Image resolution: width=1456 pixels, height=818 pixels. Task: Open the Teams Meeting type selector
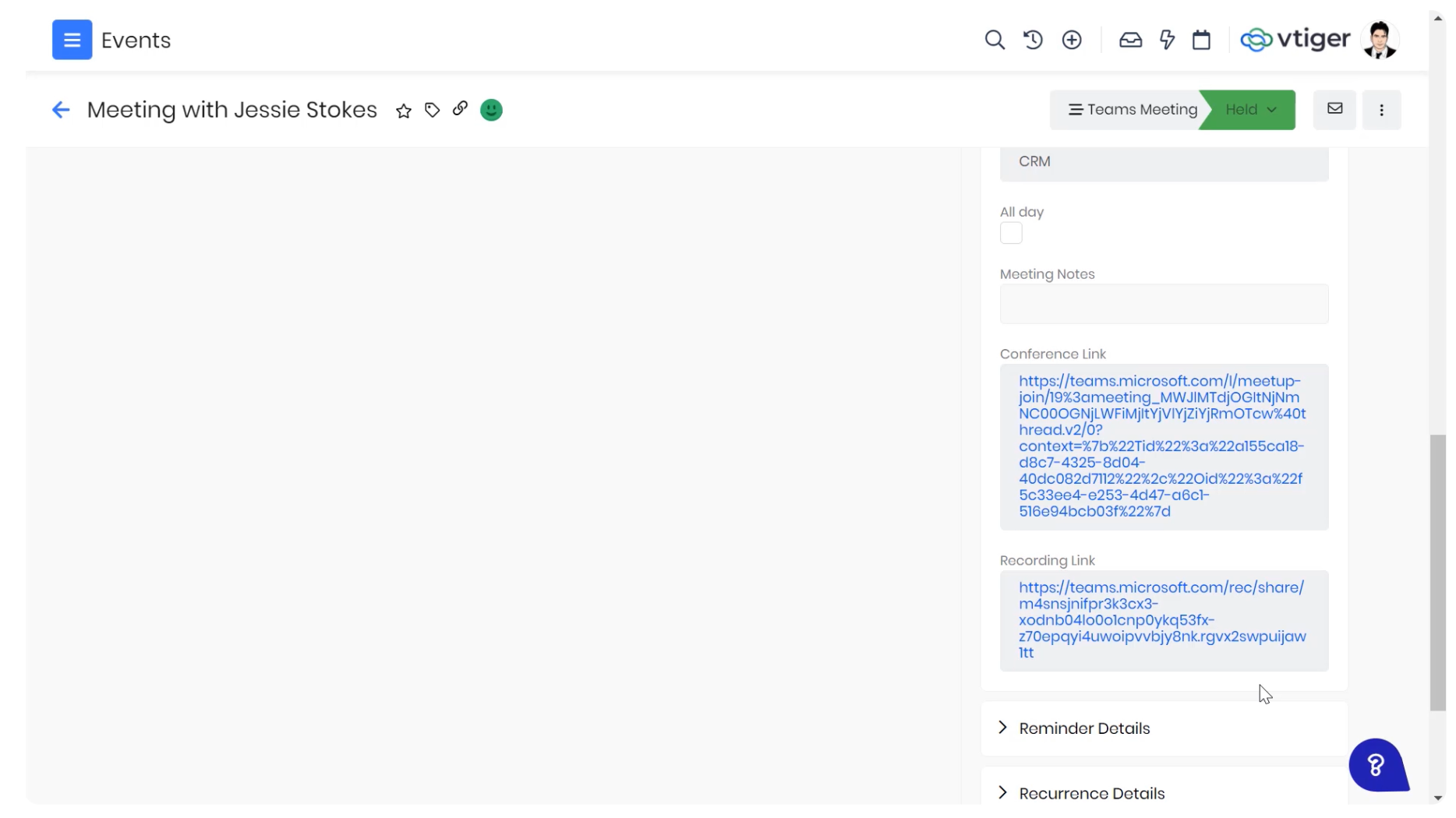pyautogui.click(x=1132, y=110)
